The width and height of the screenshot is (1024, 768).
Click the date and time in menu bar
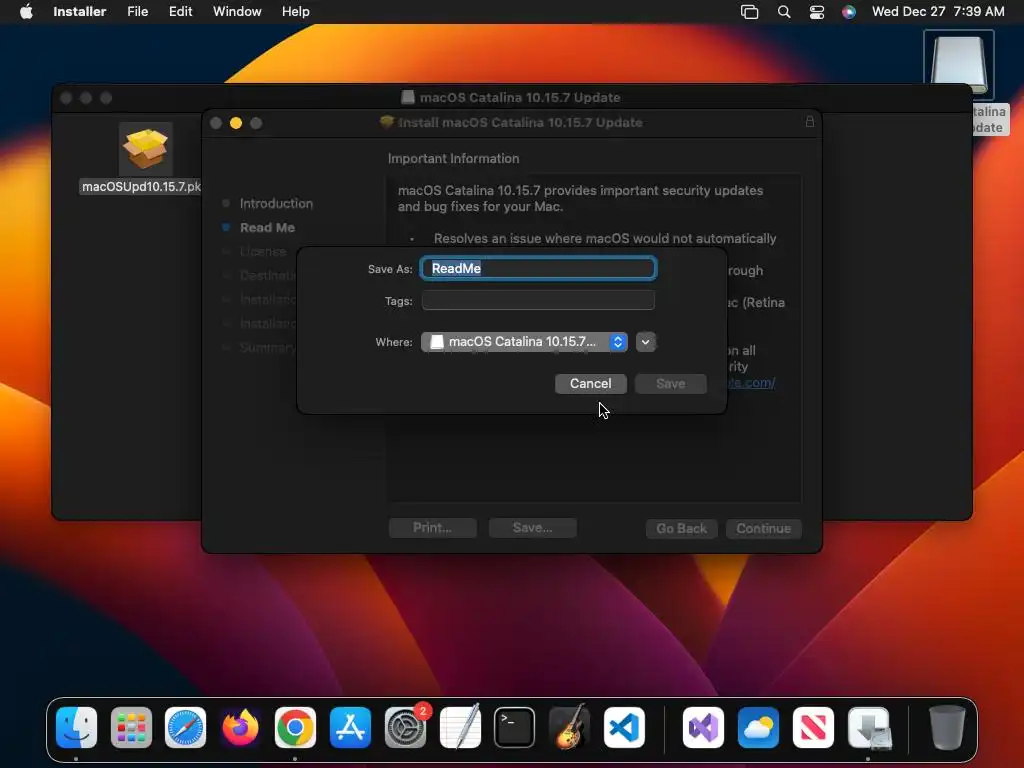point(938,11)
